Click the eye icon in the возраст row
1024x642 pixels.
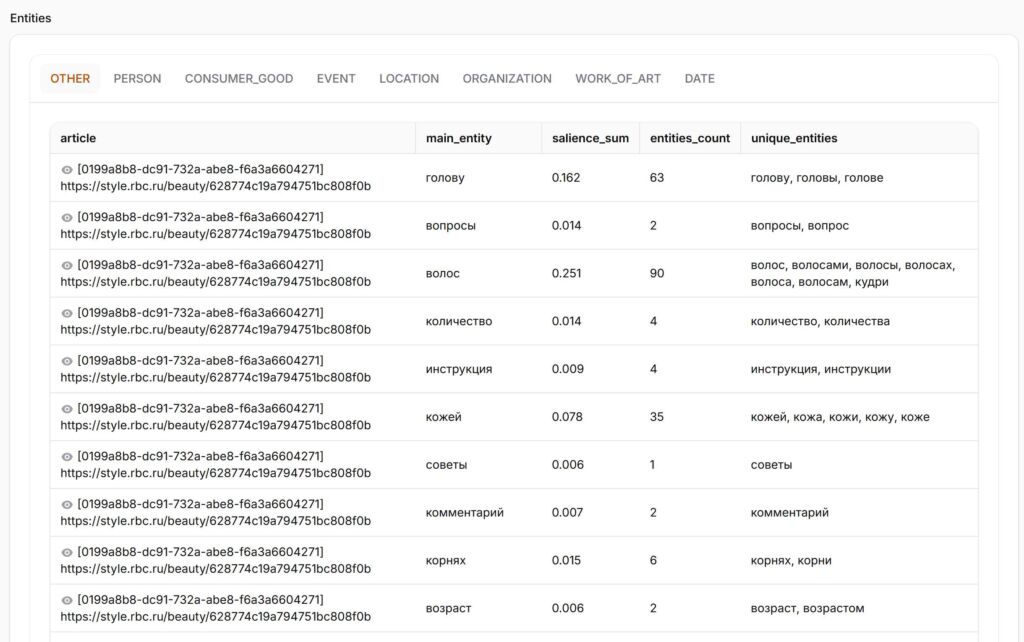click(67, 601)
